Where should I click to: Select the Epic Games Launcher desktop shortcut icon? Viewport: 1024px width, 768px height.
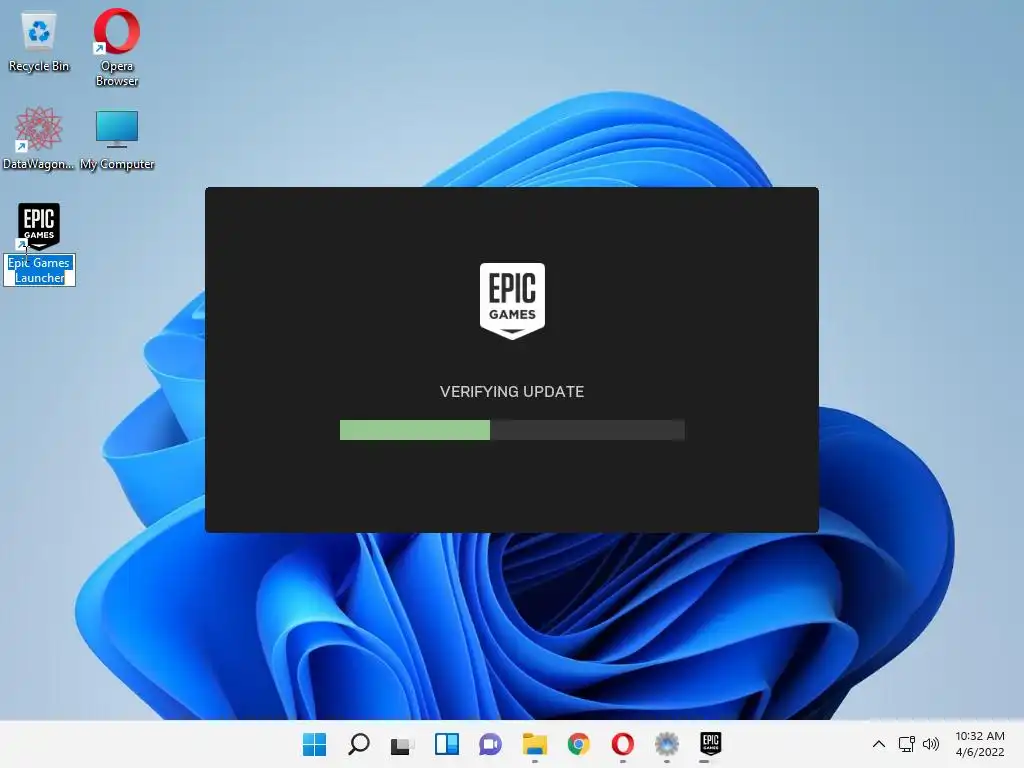click(39, 227)
